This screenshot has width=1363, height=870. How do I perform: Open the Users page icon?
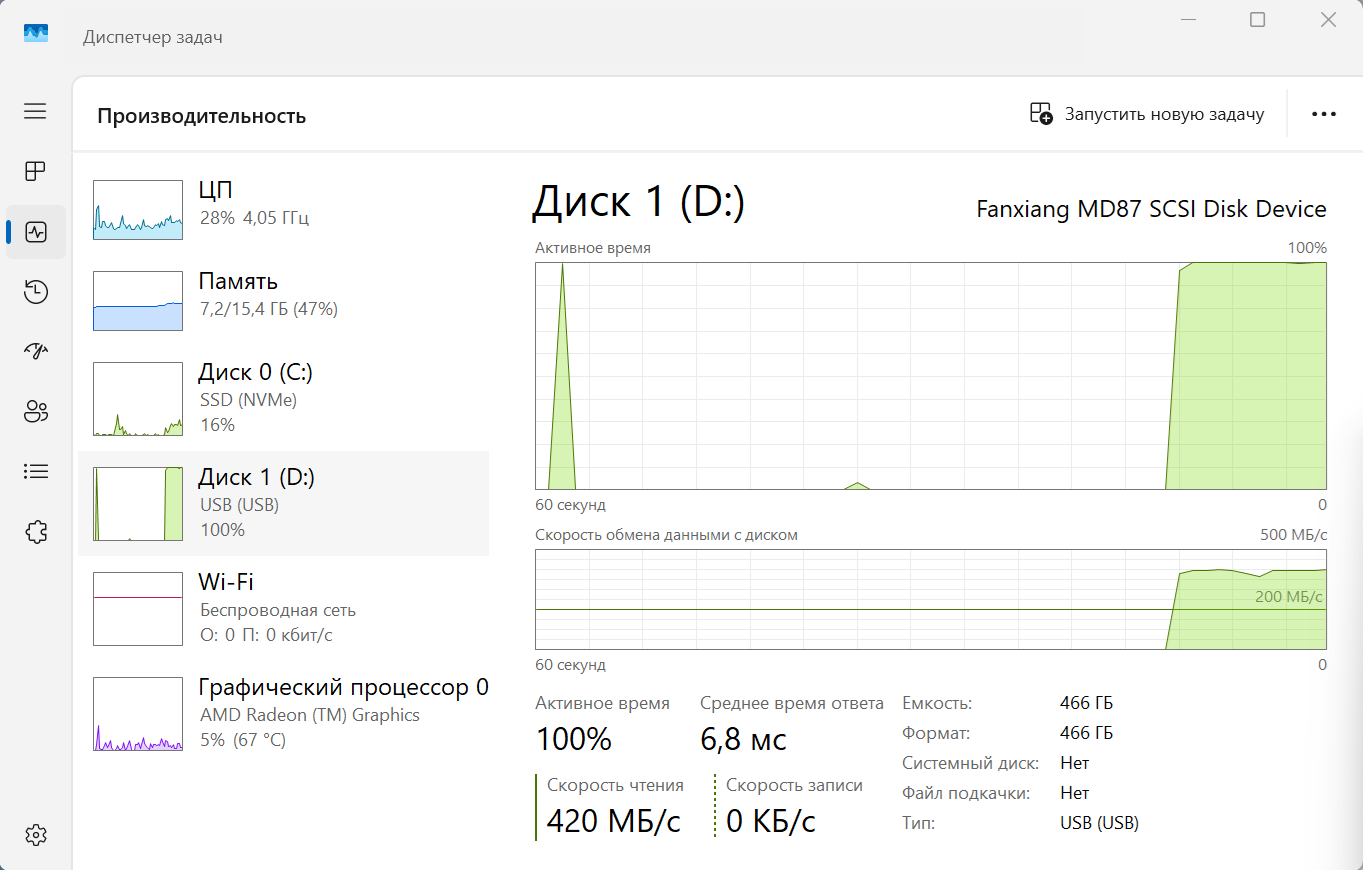click(x=35, y=411)
